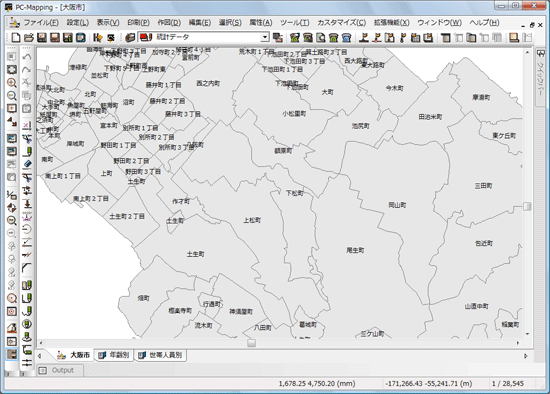Click the 1 / 28,545 scale status entry

pos(508,384)
